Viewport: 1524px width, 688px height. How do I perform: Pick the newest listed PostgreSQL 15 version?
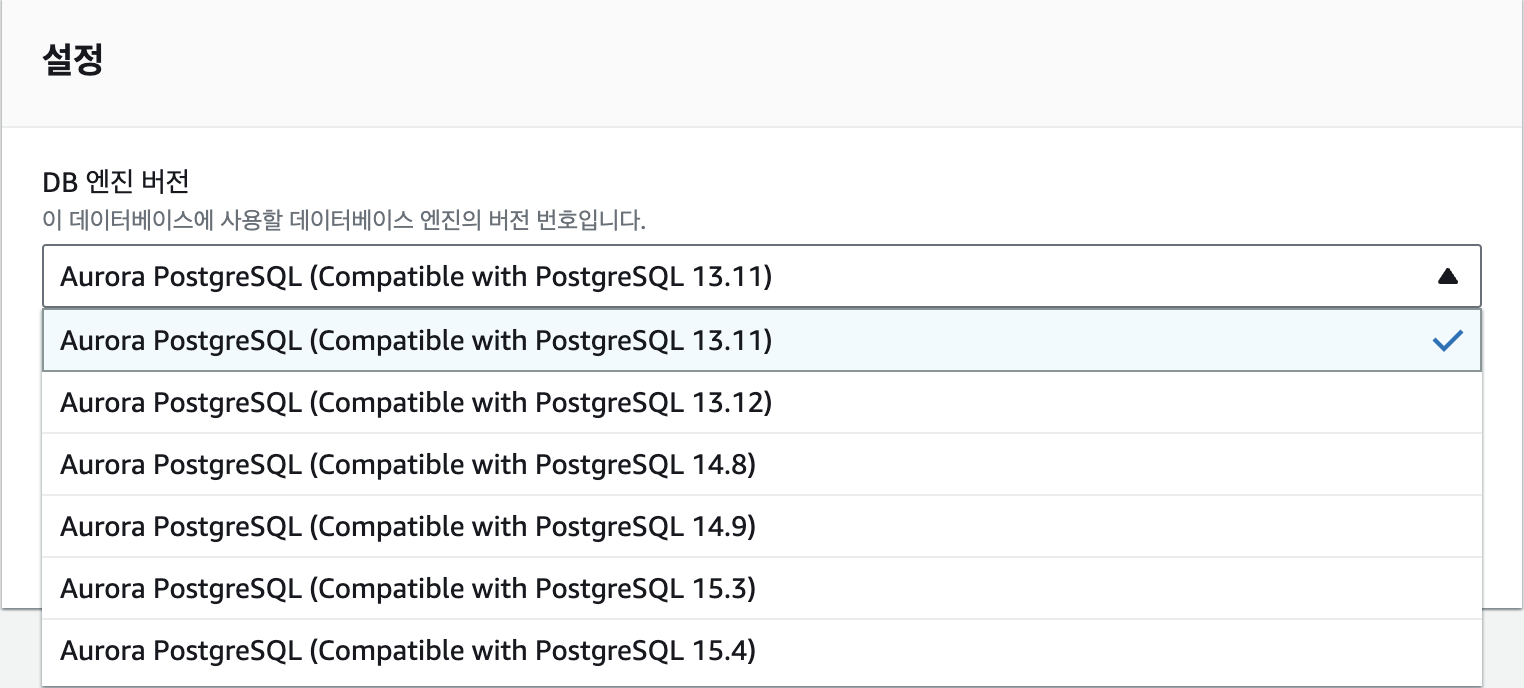407,651
